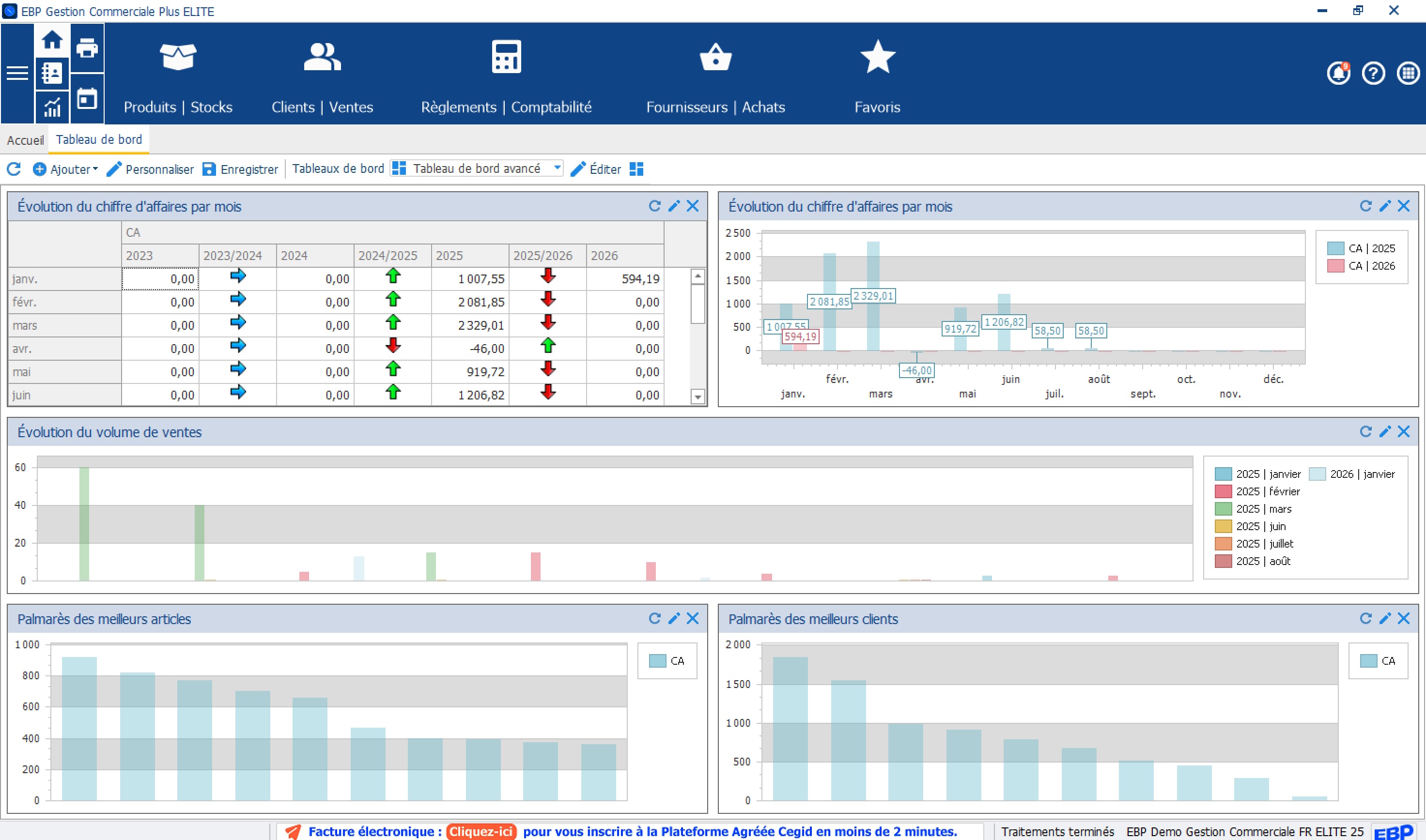Click the Cliquez-ici facture électronique link
Viewport: 1426px width, 840px height.
[481, 831]
